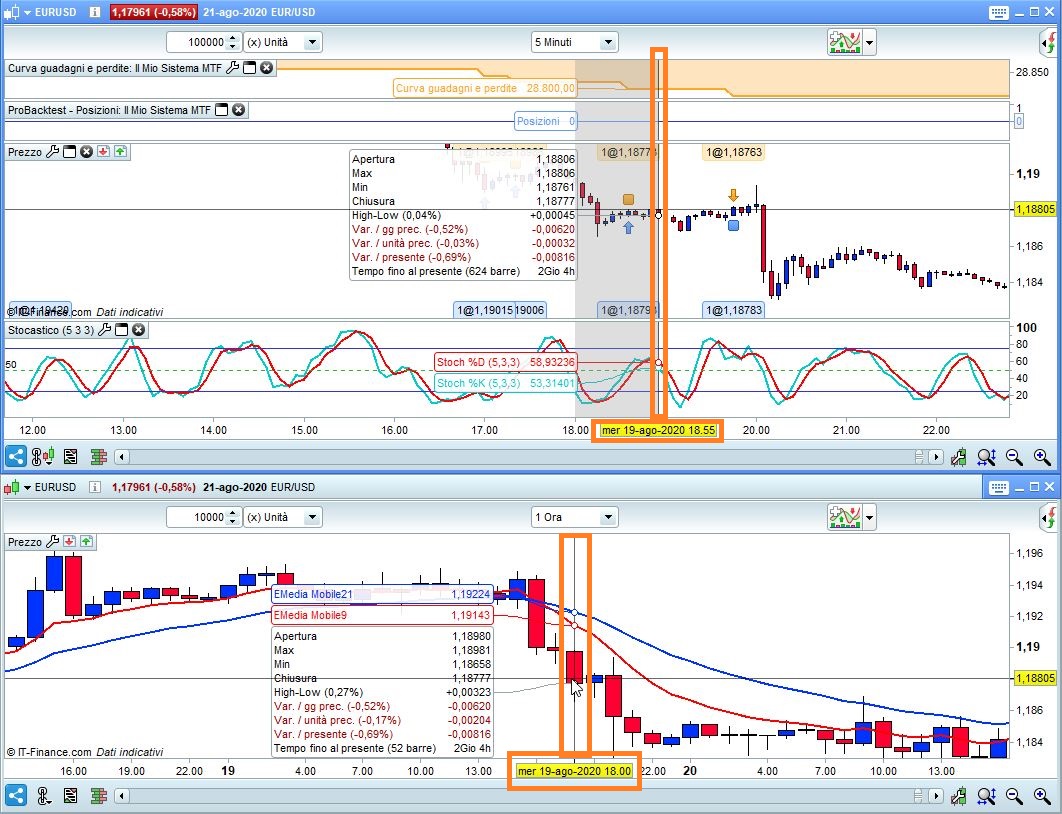Image resolution: width=1062 pixels, height=814 pixels.
Task: Open drawing objects icon in bottom chart toolbar
Action: click(x=43, y=796)
